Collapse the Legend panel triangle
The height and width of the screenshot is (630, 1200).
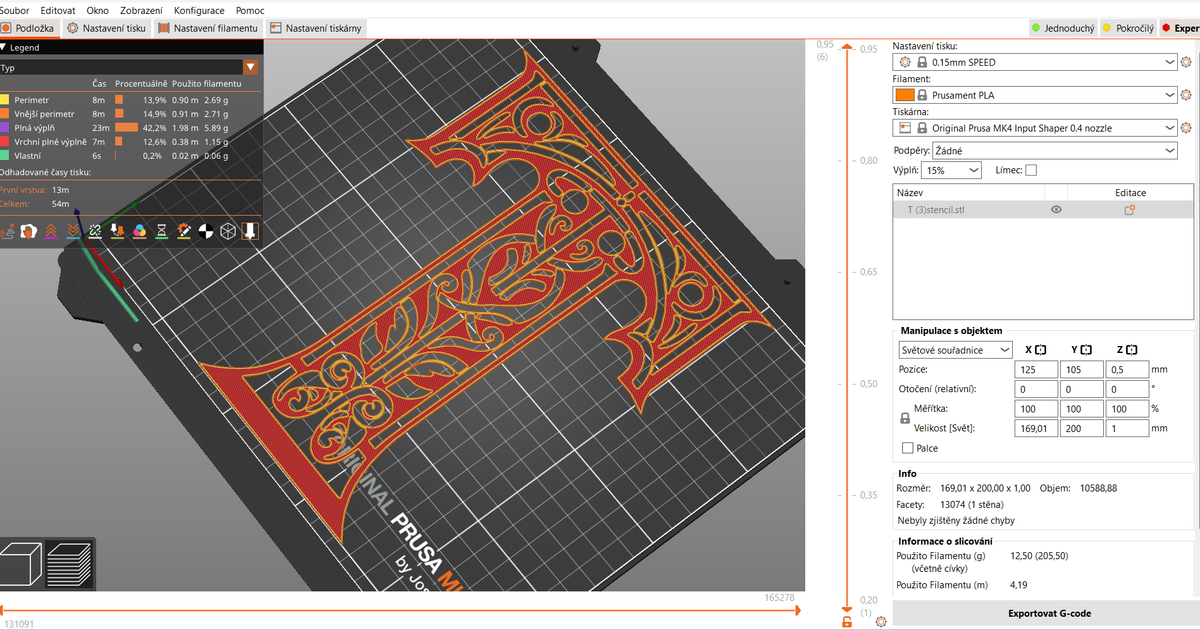(4, 47)
